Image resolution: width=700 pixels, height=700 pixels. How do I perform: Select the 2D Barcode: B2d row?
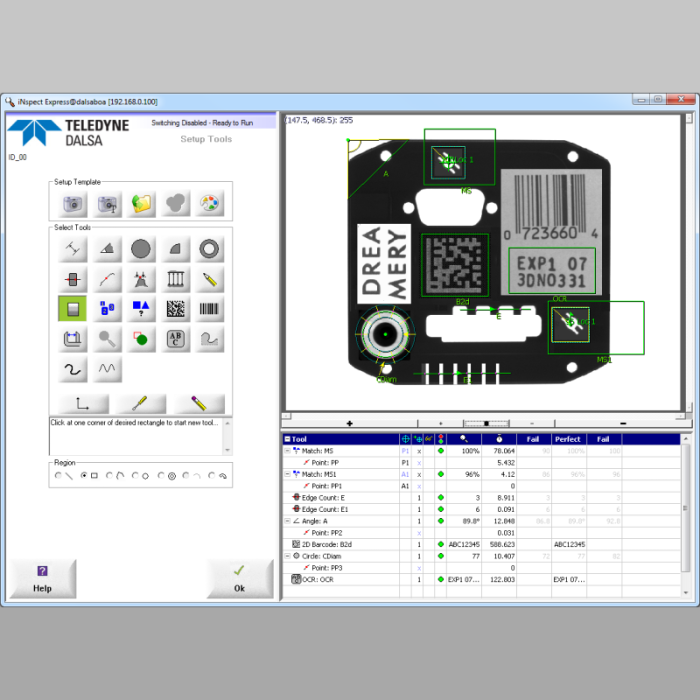[481, 545]
